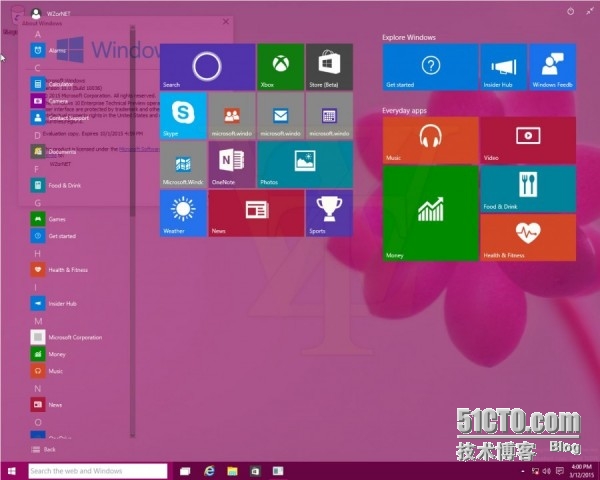Viewport: 600px width, 480px height.
Task: Open the Store icon in the taskbar
Action: [255, 471]
